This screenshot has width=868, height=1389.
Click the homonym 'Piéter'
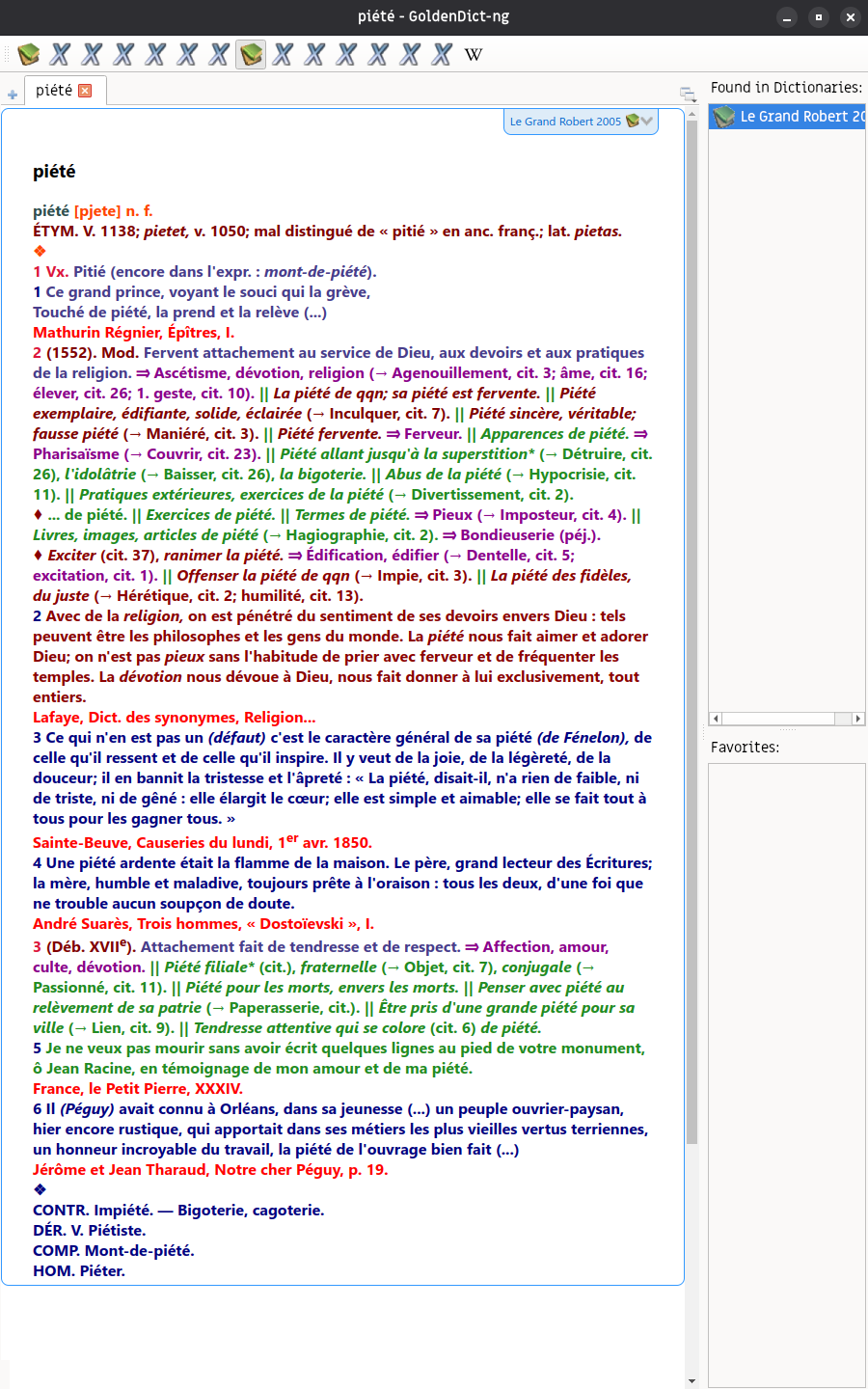[x=102, y=1271]
